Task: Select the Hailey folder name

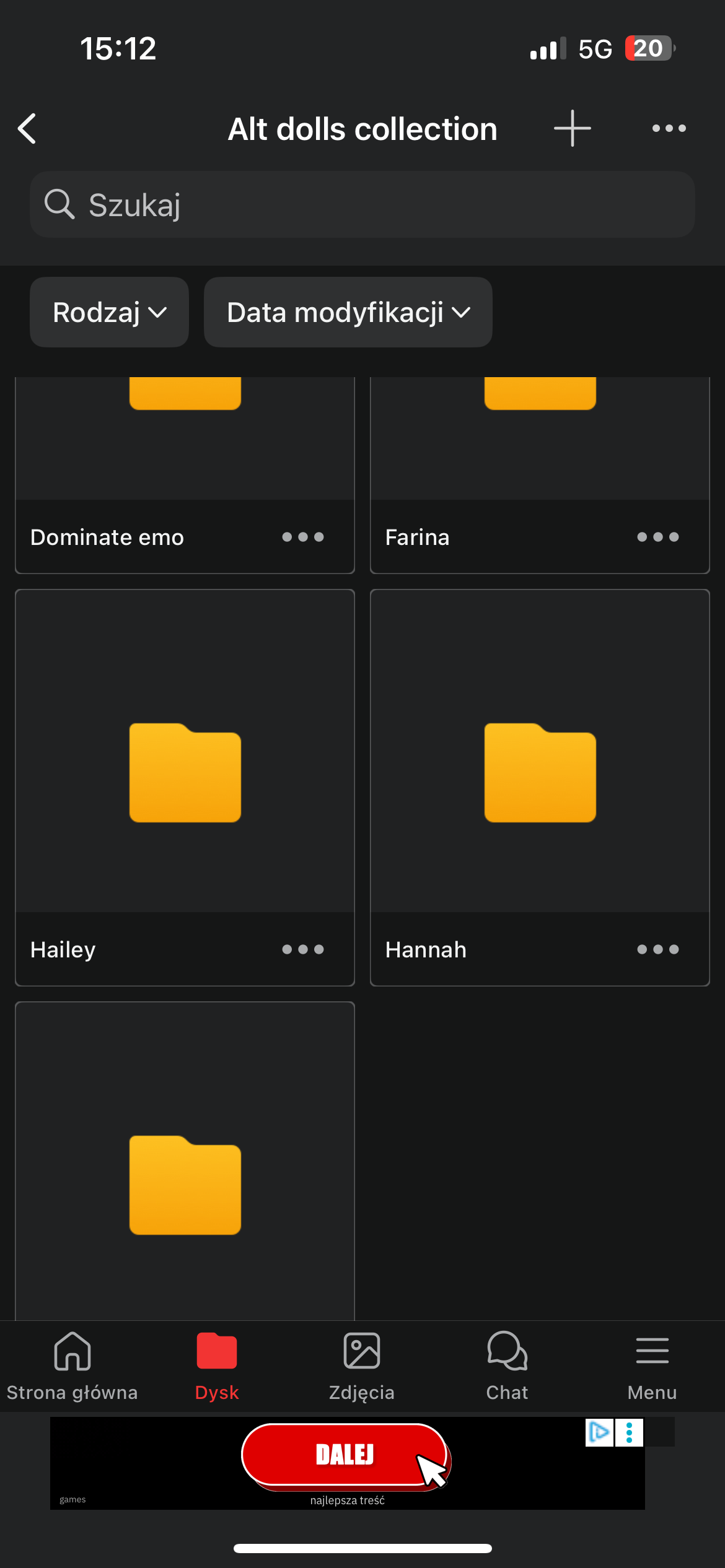Action: 63,949
